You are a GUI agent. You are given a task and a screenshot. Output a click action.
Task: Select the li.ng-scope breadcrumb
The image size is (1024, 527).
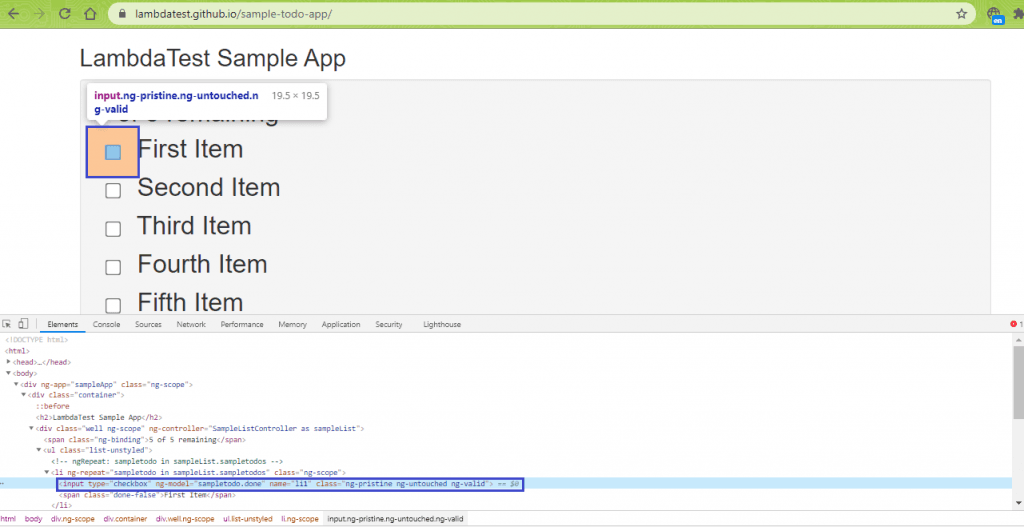pos(300,519)
